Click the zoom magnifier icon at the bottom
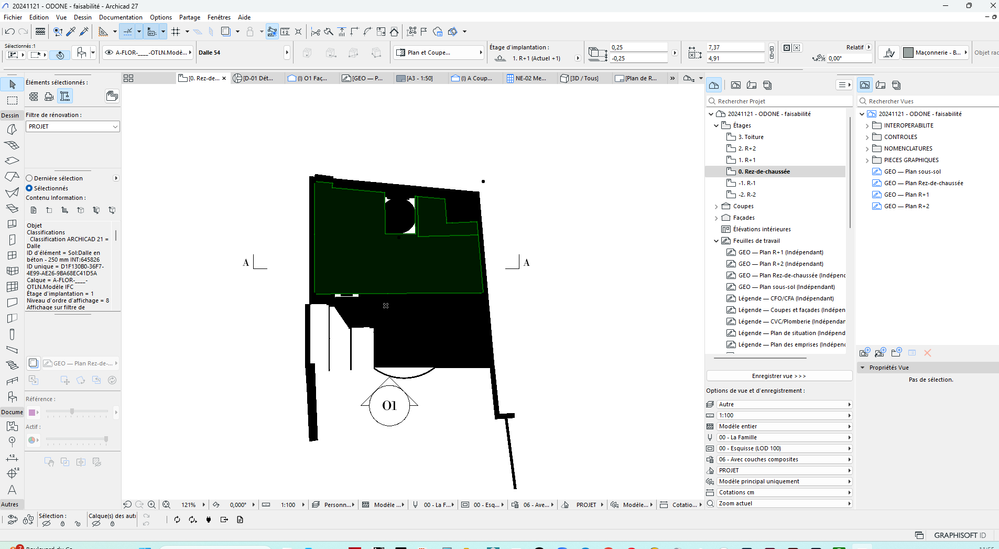The image size is (999, 549). pyautogui.click(x=152, y=505)
